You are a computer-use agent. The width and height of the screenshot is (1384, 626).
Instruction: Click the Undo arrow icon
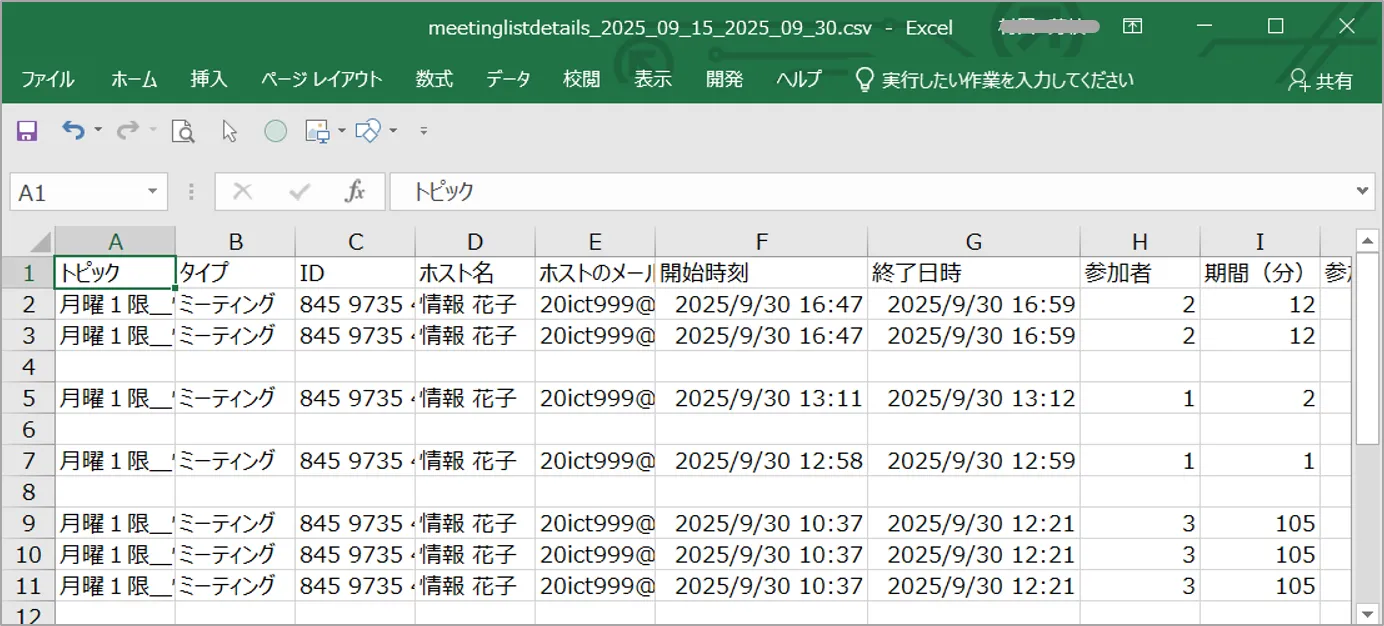(72, 130)
